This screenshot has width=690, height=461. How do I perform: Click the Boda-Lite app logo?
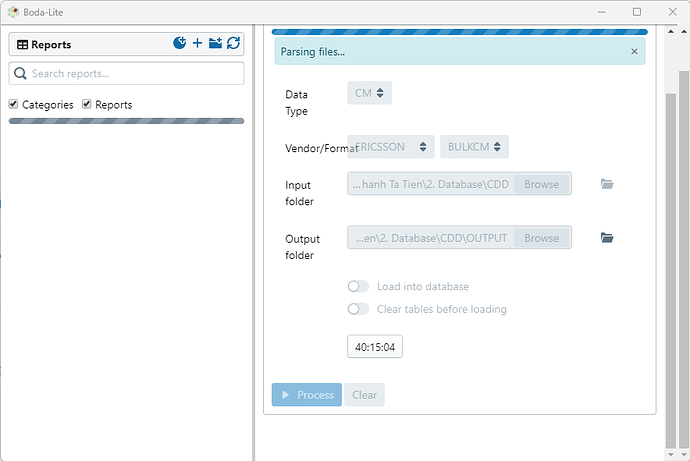point(14,12)
